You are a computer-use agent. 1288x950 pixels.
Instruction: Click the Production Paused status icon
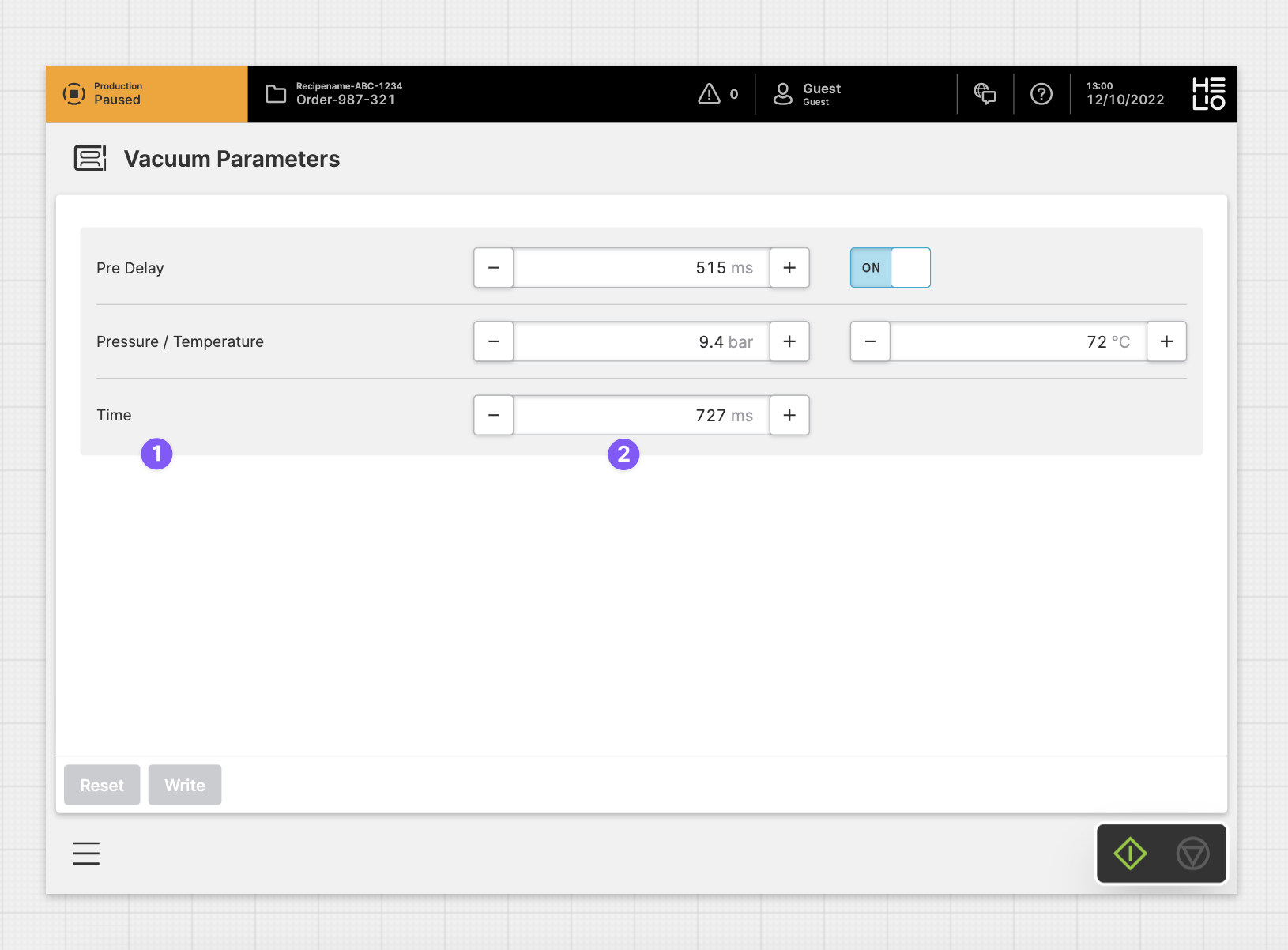click(74, 93)
